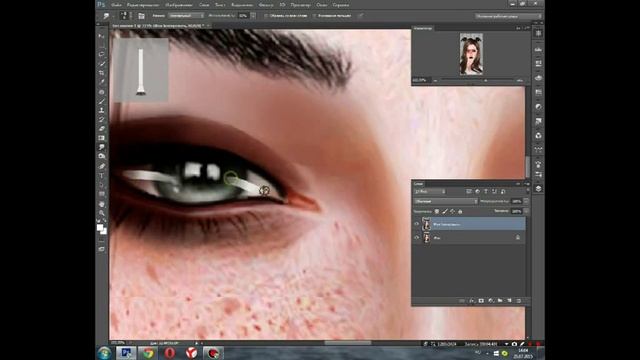Toggle lock image pixels brush icon
Image resolution: width=640 pixels, height=360 pixels.
click(444, 211)
